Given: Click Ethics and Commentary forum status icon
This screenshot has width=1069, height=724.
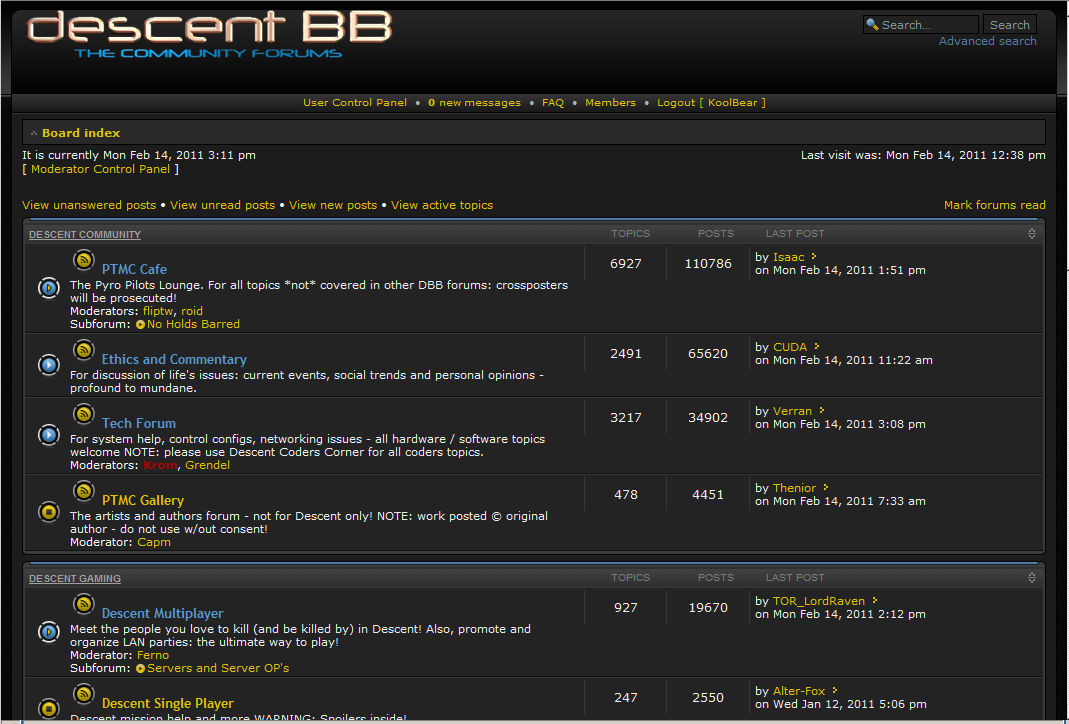Looking at the screenshot, I should [48, 365].
